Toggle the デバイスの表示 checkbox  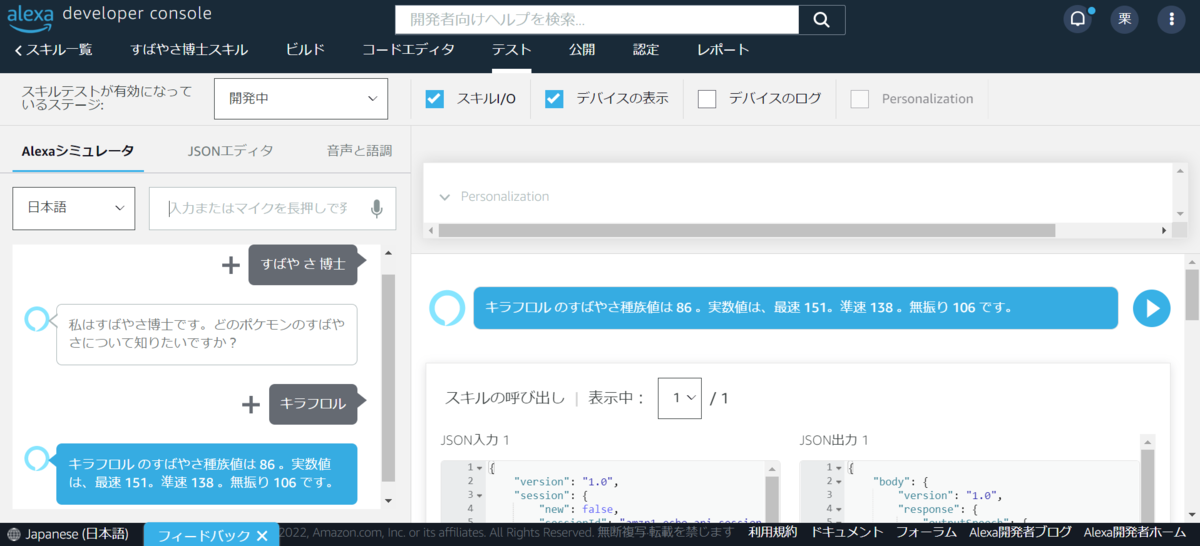pos(554,99)
